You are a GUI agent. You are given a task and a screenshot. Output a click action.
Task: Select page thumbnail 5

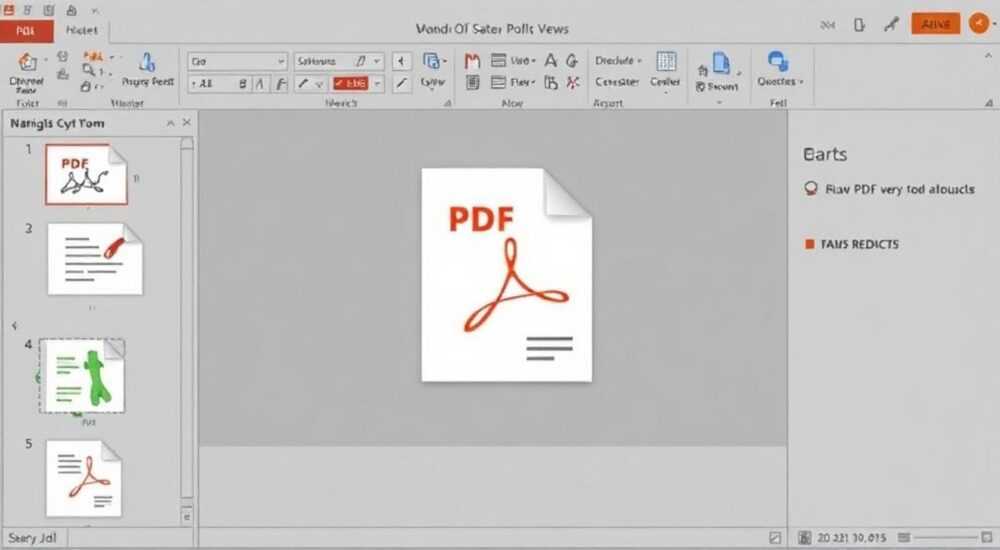[84, 479]
